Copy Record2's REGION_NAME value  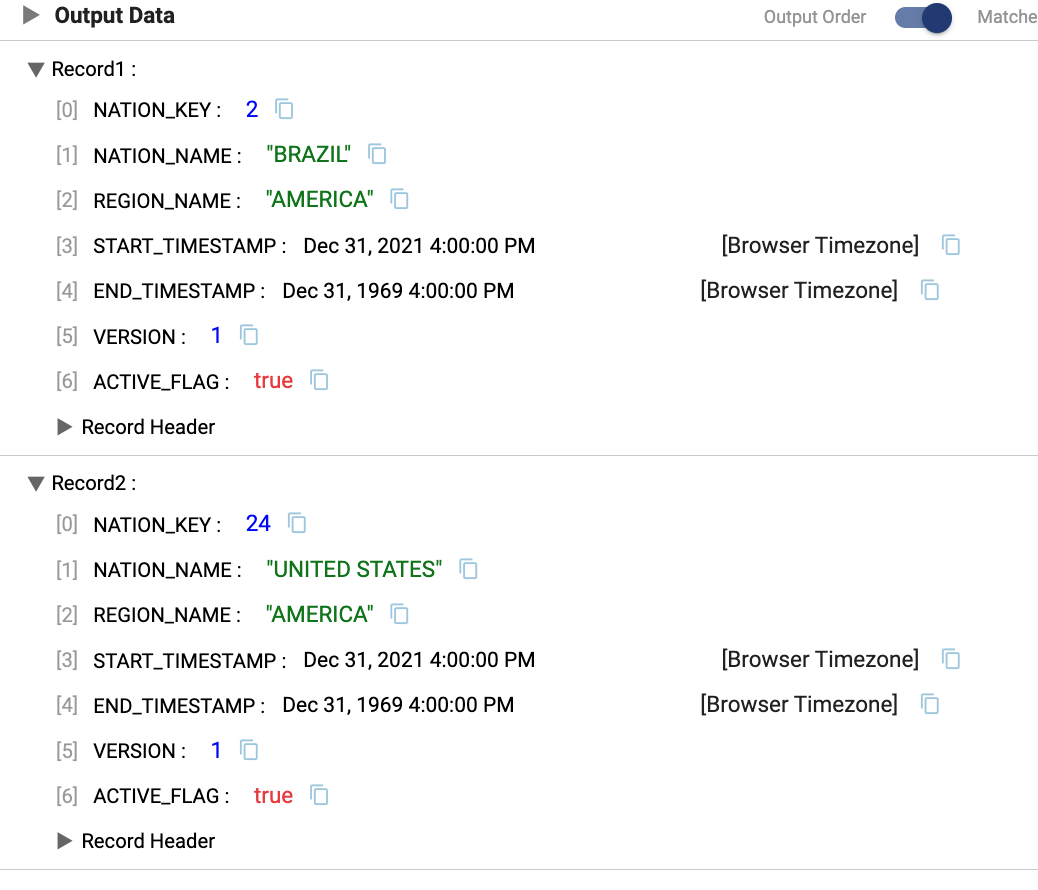click(399, 614)
